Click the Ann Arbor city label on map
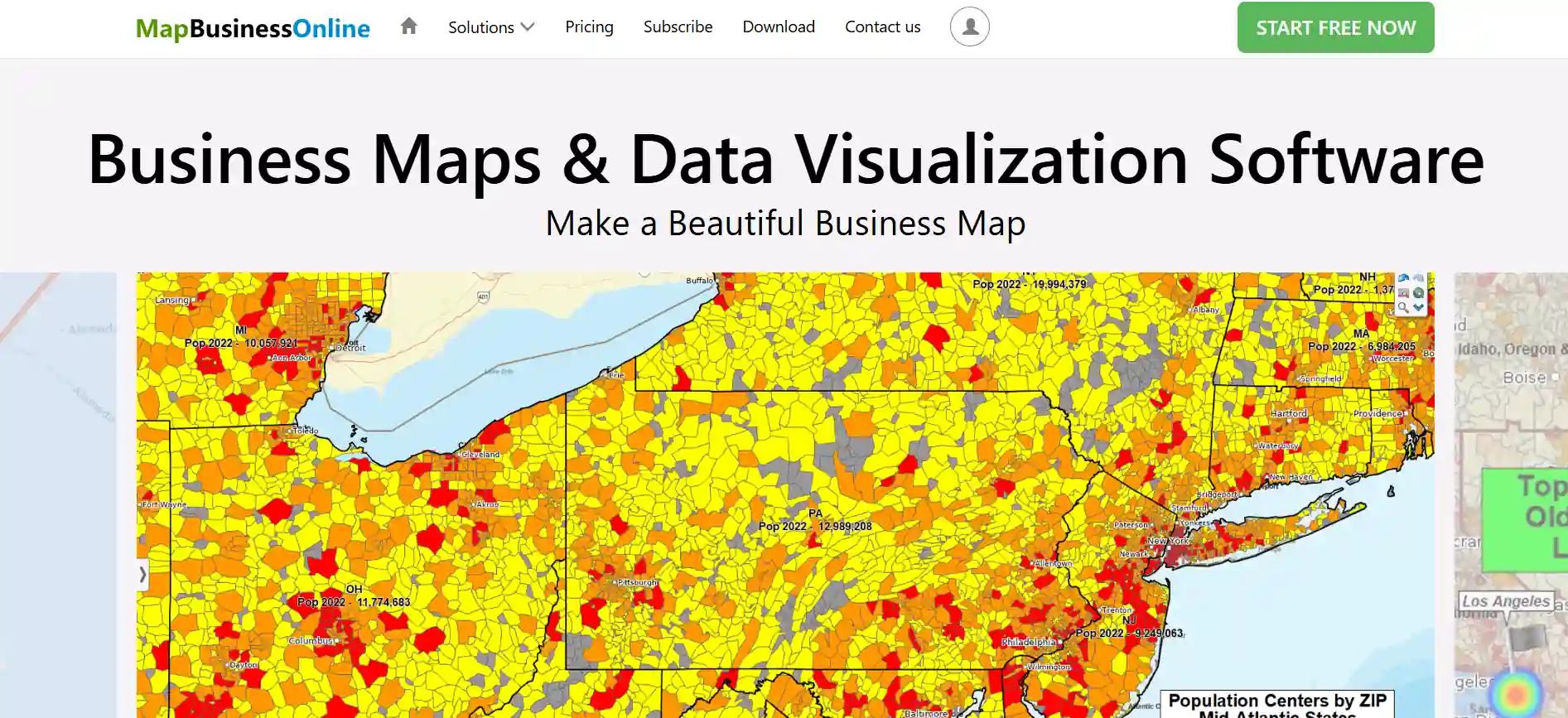Viewport: 1568px width, 718px height. (x=292, y=358)
